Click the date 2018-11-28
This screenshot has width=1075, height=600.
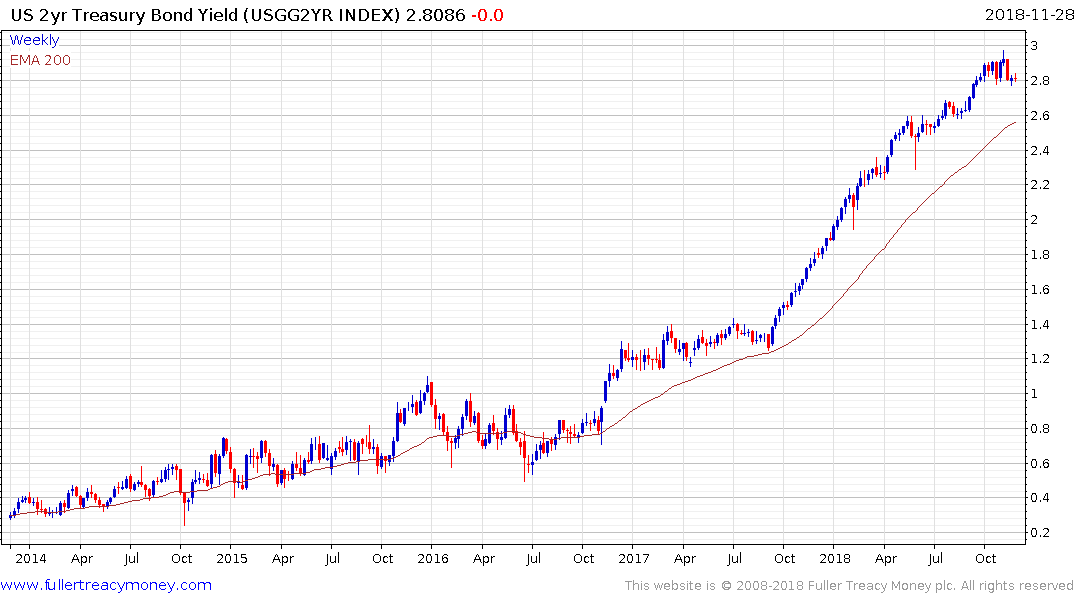[1029, 15]
